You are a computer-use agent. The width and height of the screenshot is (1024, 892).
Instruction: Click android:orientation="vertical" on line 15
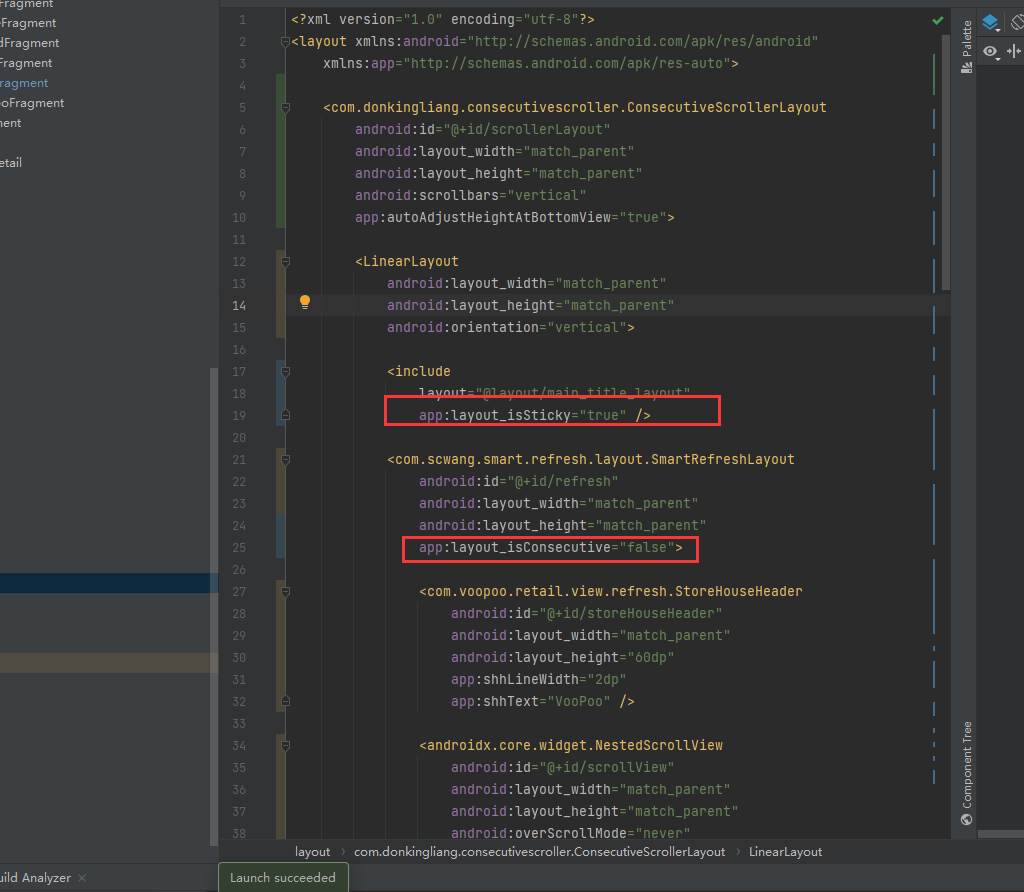(507, 328)
